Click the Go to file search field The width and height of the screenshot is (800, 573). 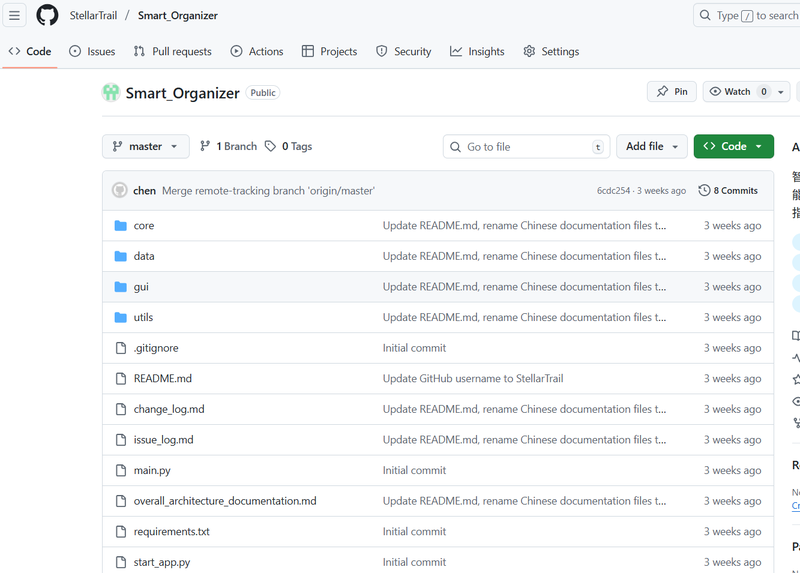[x=526, y=147]
